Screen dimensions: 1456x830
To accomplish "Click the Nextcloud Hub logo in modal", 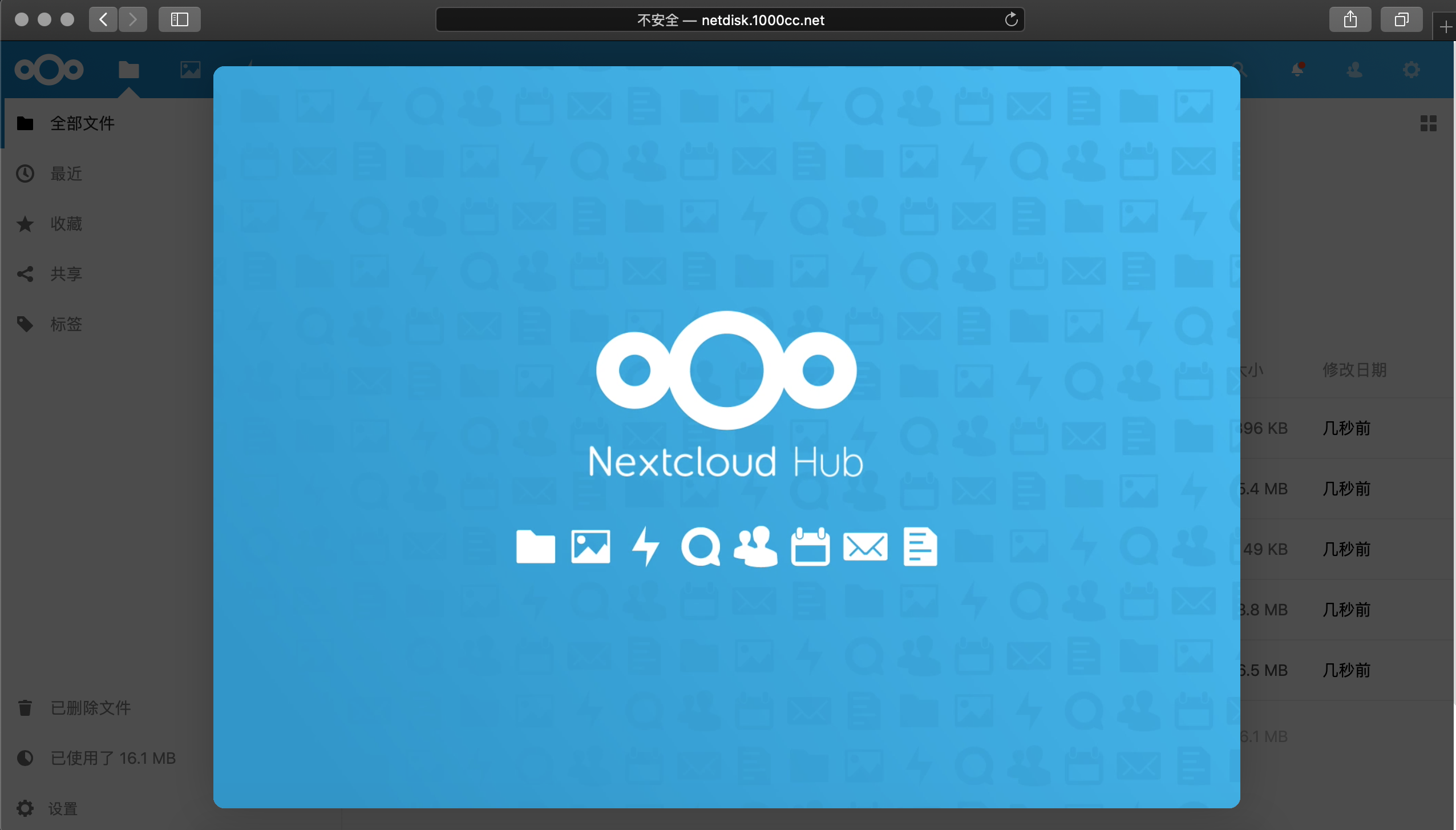I will point(726,370).
